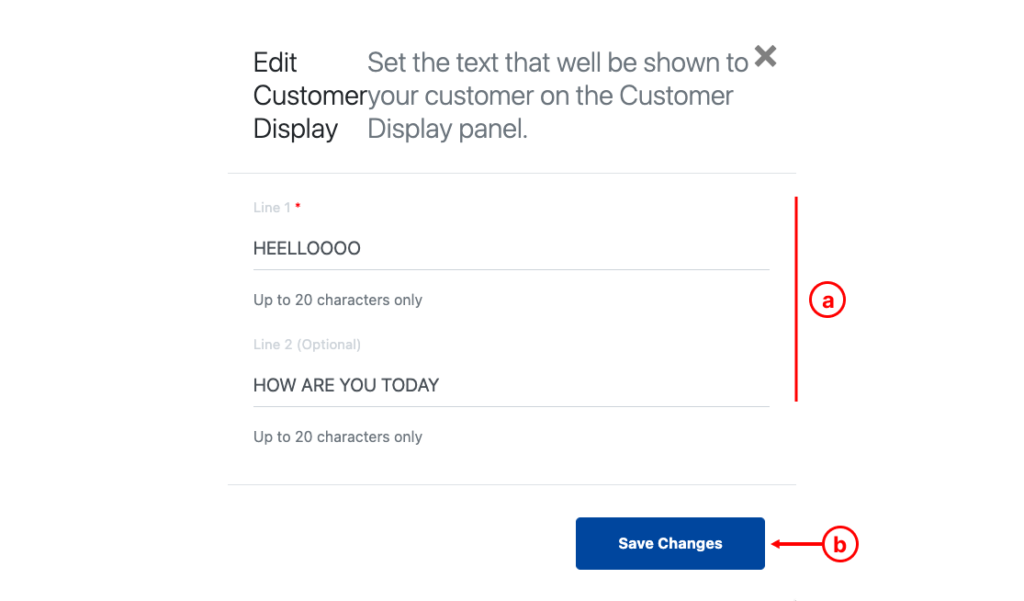Viewport: 1024px width, 601px height.
Task: Select the "Line 1" field label
Action: point(271,208)
